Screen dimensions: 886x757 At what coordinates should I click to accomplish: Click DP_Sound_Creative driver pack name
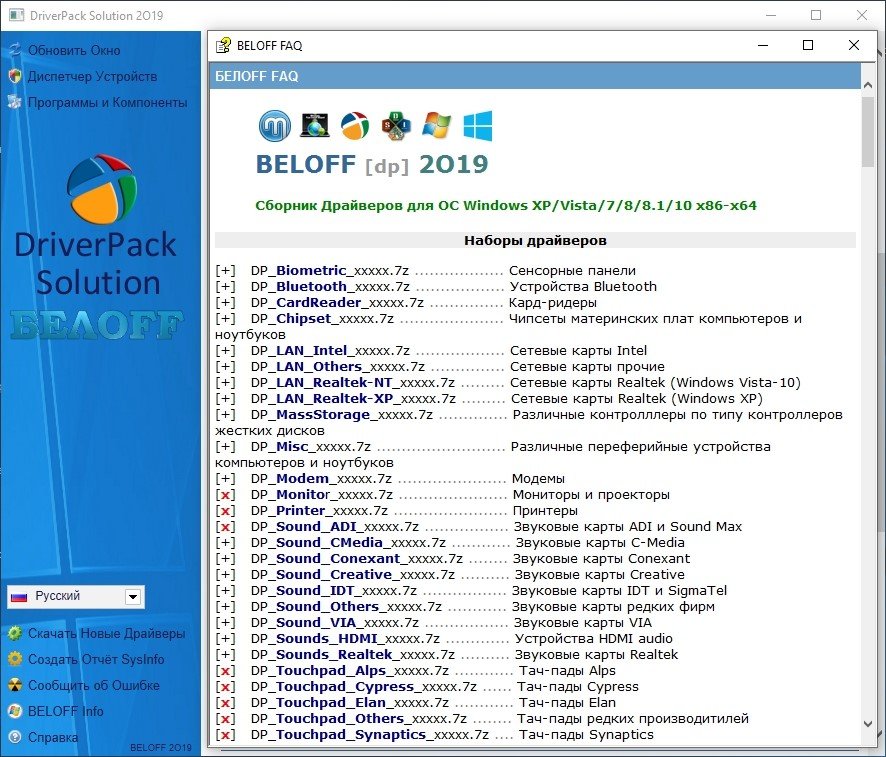coord(353,575)
